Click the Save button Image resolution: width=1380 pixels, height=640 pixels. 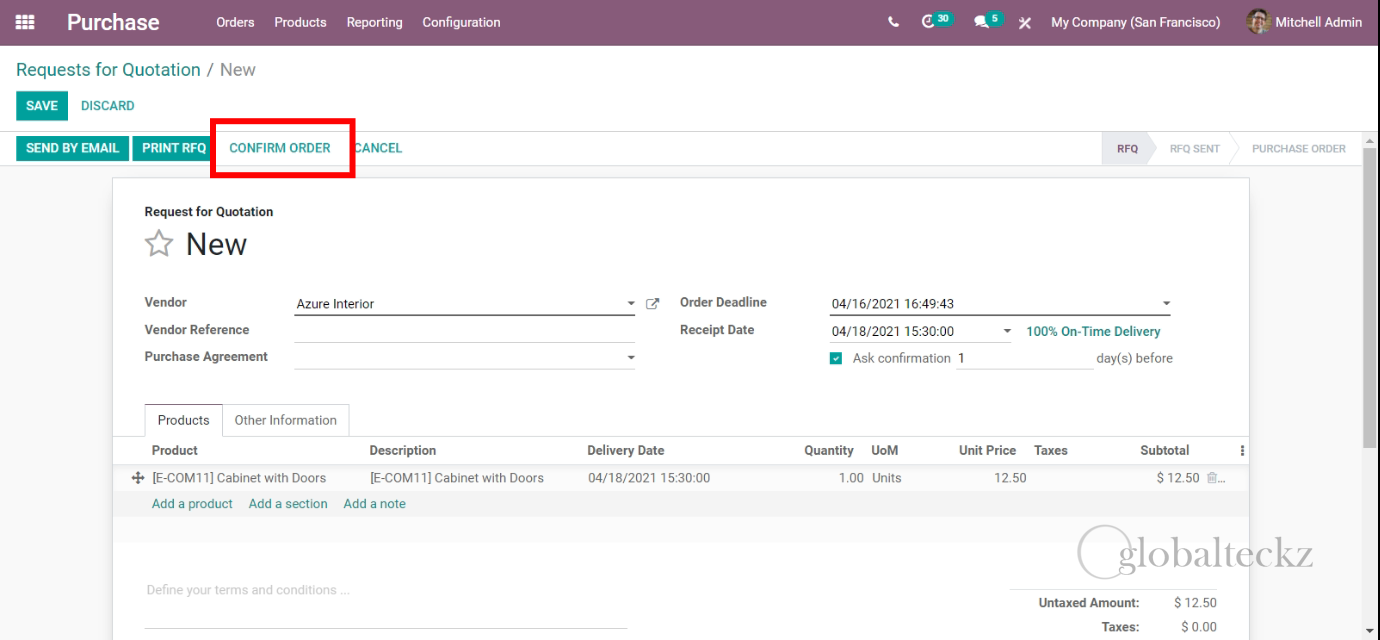point(42,106)
